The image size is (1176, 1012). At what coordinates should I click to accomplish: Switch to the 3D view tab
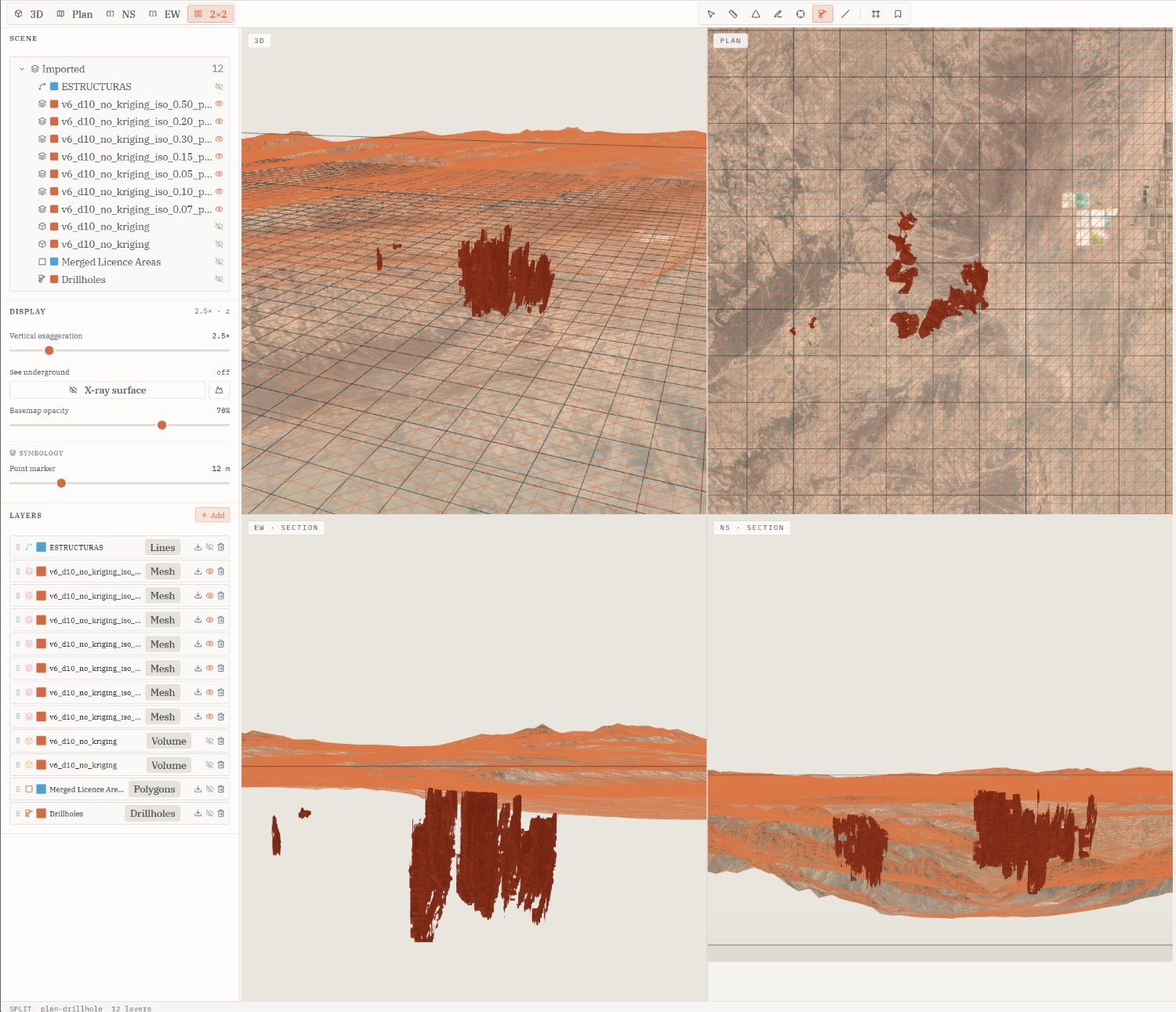29,14
